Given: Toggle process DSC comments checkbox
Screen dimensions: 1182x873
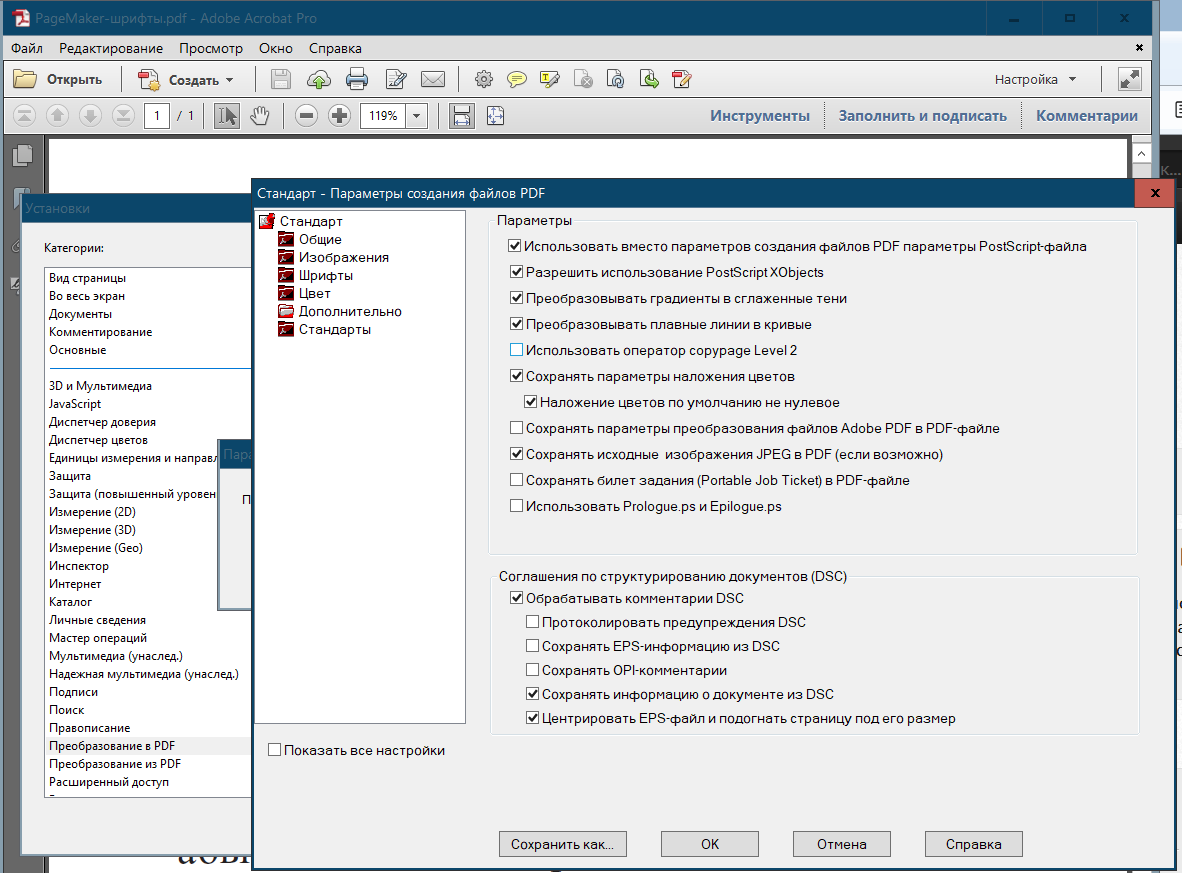Looking at the screenshot, I should click(516, 598).
